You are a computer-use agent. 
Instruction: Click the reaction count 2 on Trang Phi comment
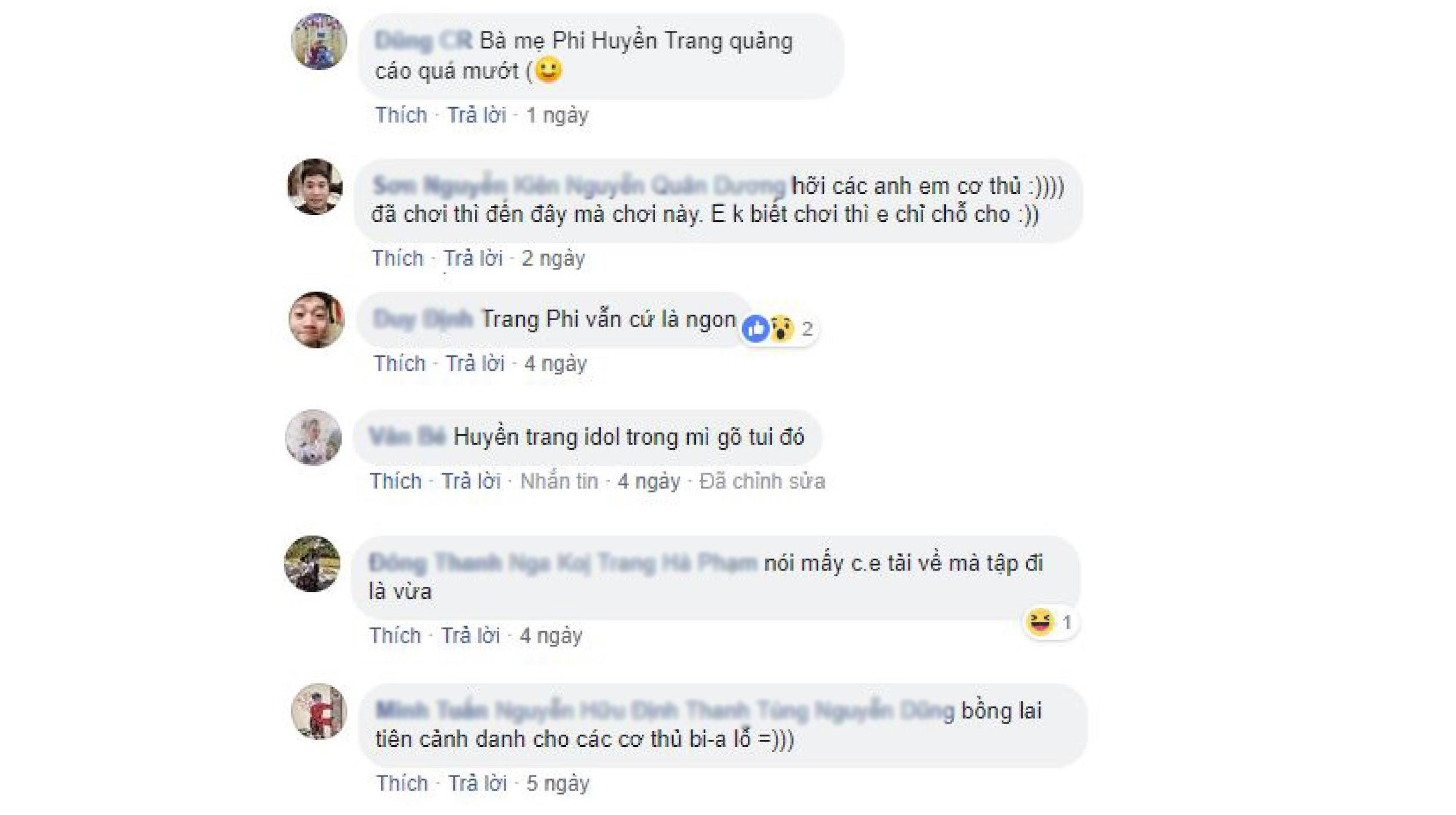point(807,329)
